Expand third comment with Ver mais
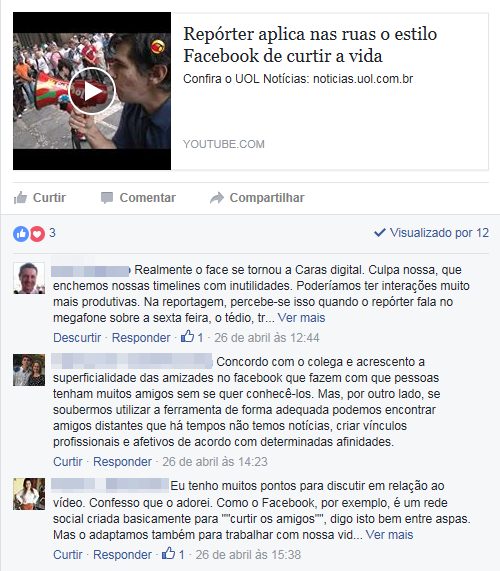Screen dimensions: 500x571 coord(389,535)
